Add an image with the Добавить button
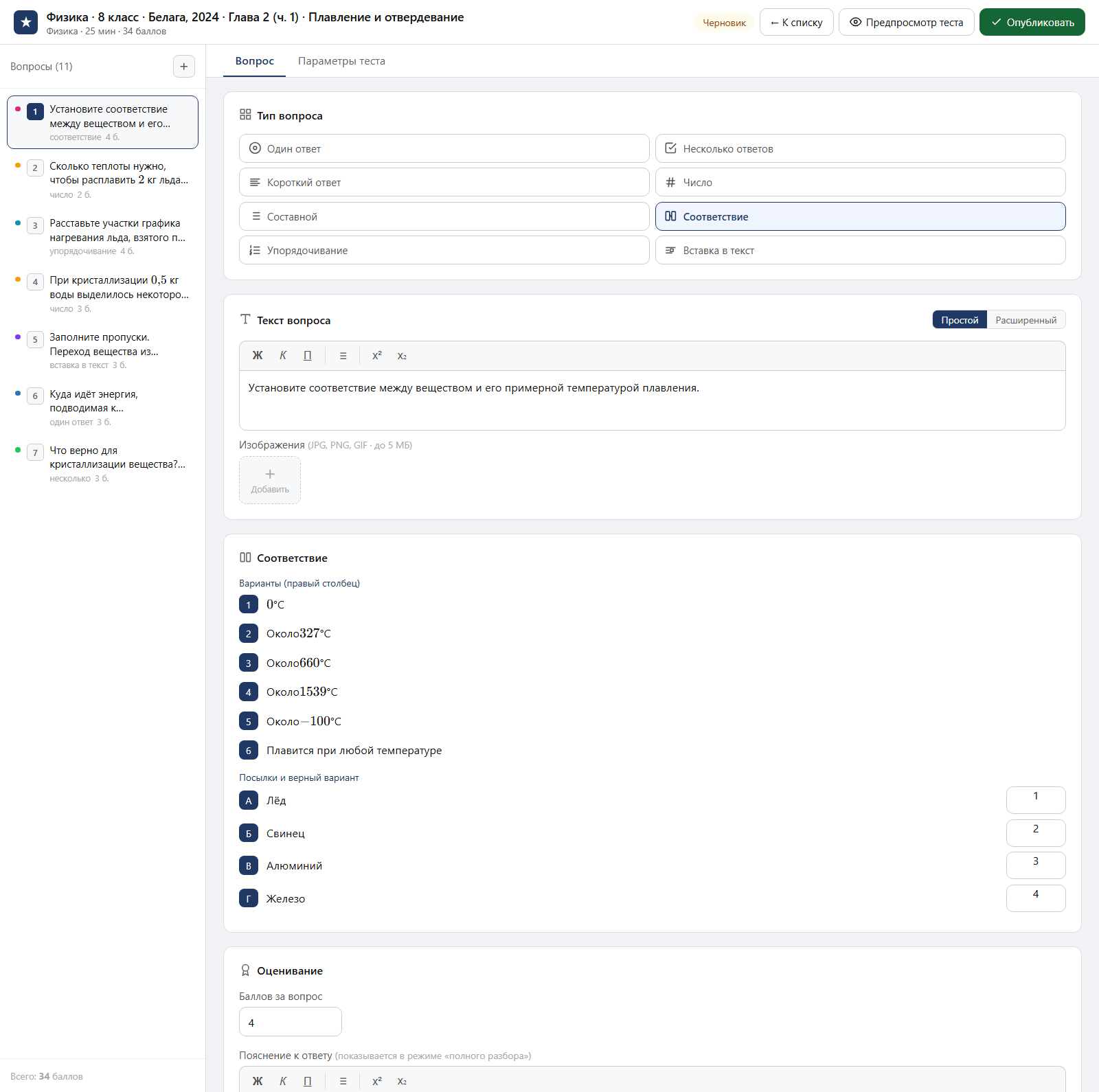The image size is (1099, 1092). (270, 480)
